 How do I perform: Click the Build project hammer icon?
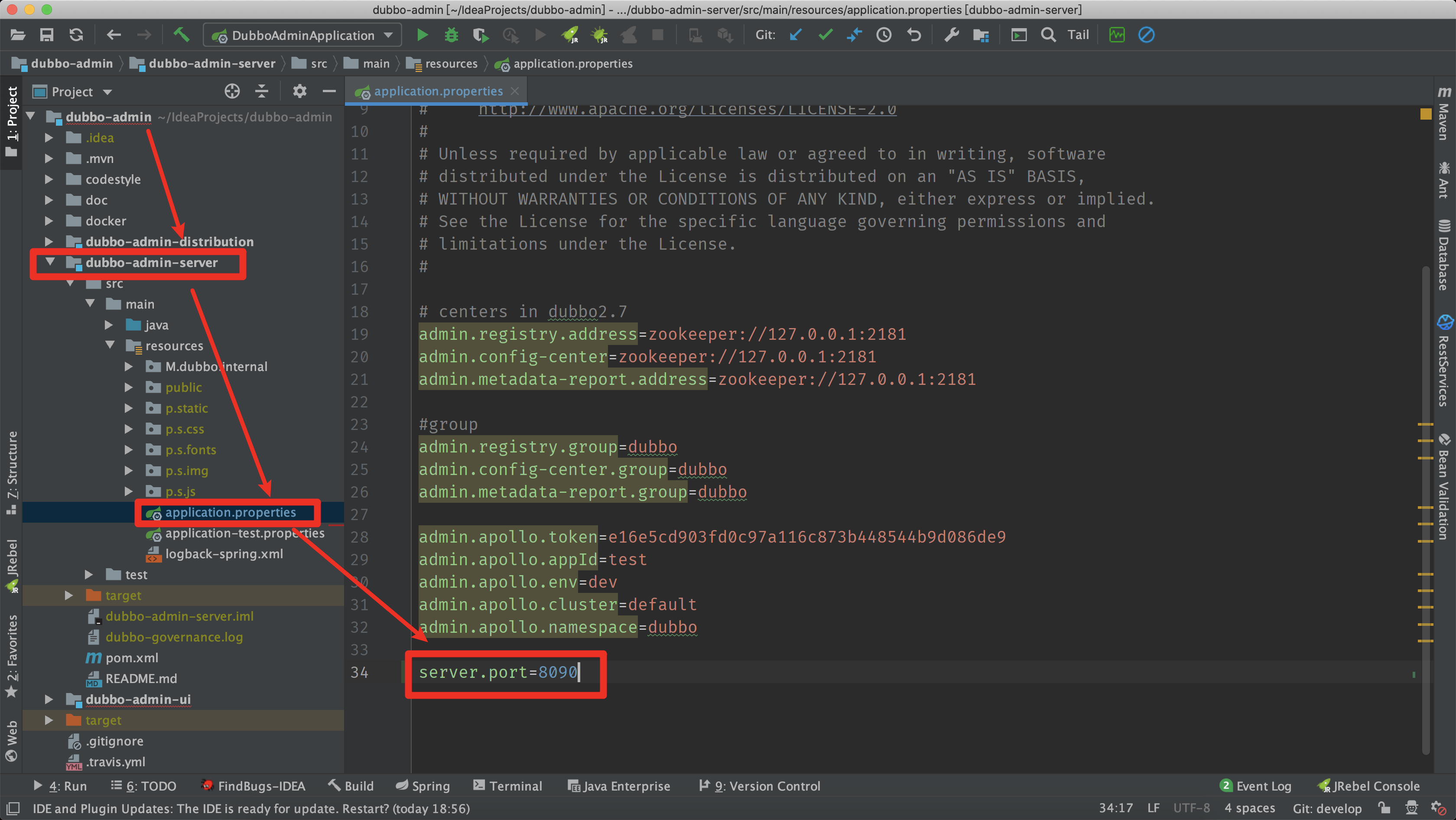(181, 35)
